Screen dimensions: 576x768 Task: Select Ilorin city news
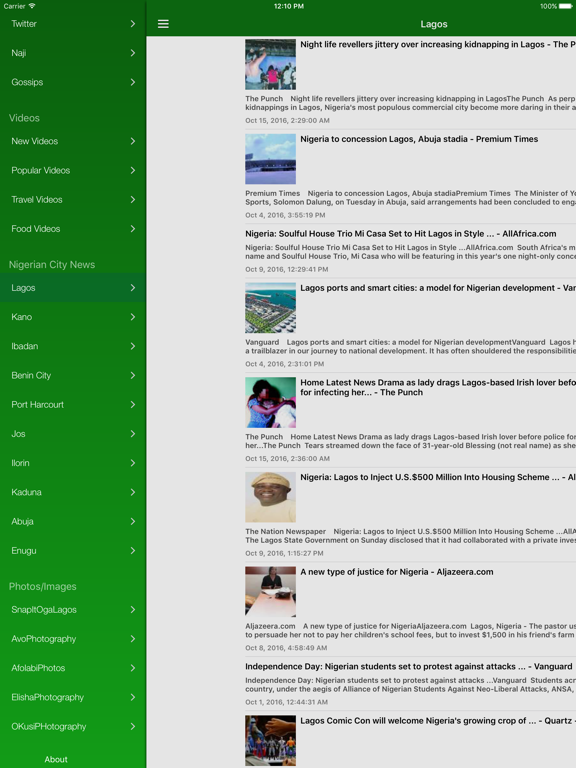point(73,463)
